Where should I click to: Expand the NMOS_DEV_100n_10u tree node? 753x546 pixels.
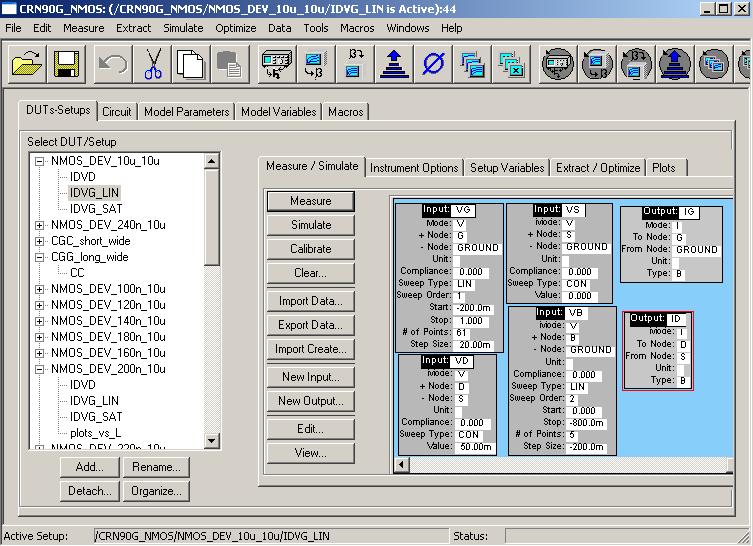point(40,289)
